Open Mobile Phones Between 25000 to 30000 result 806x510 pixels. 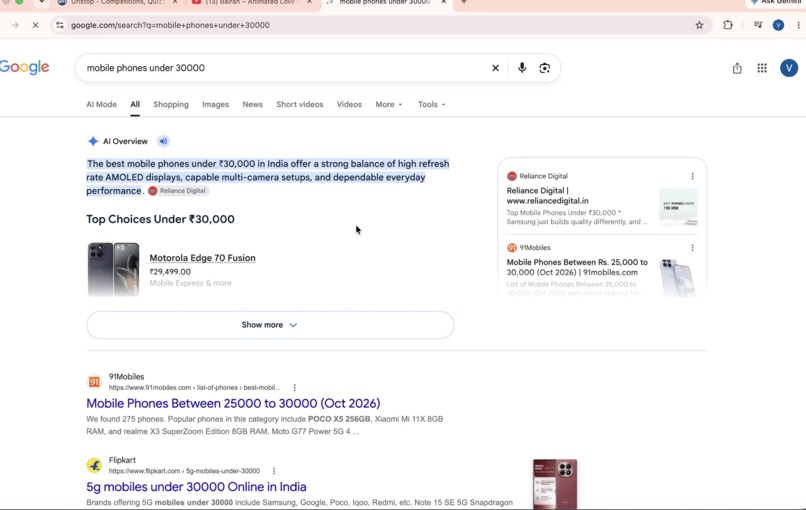(233, 404)
